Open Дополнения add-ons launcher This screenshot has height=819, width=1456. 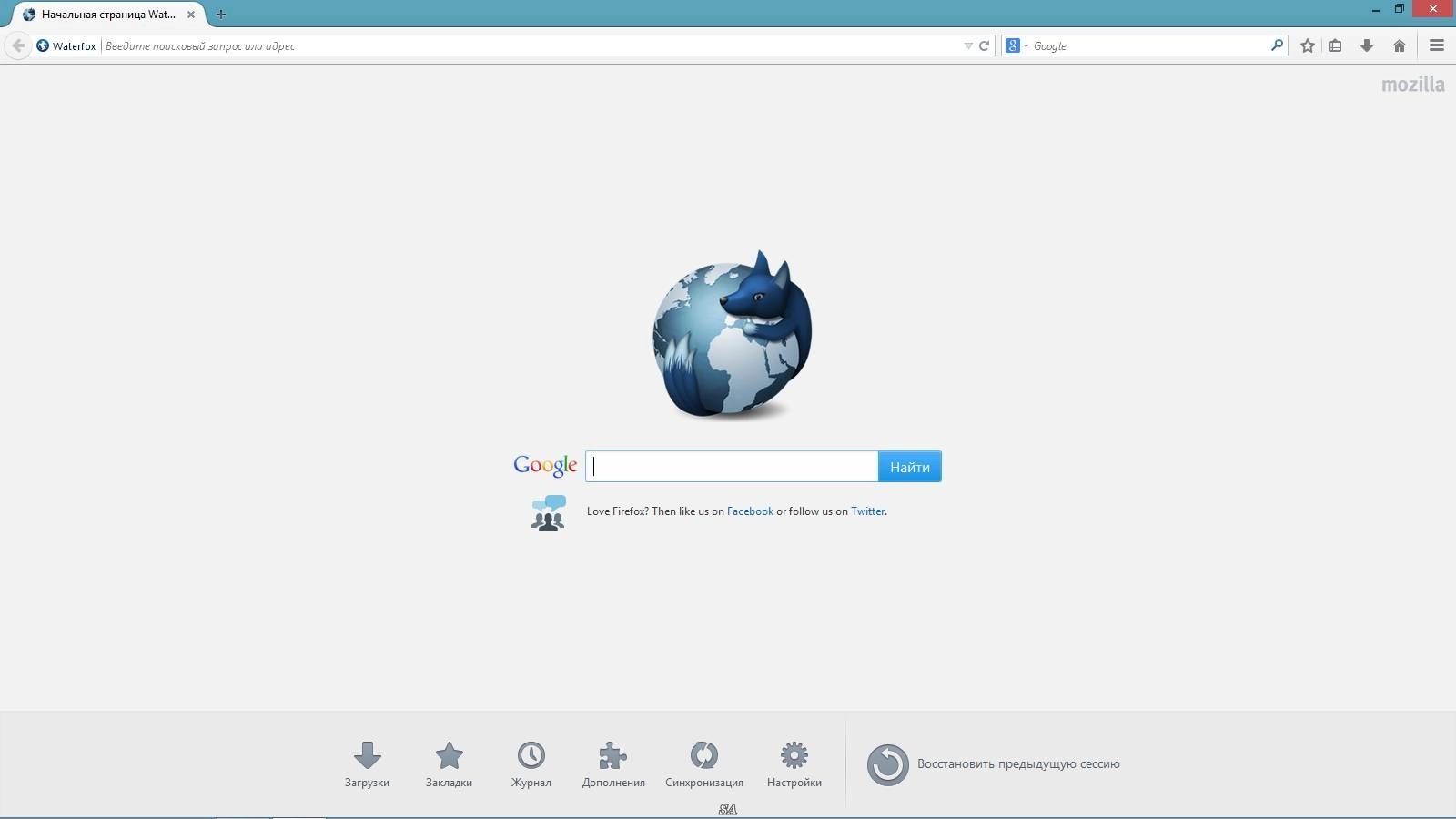(x=613, y=764)
